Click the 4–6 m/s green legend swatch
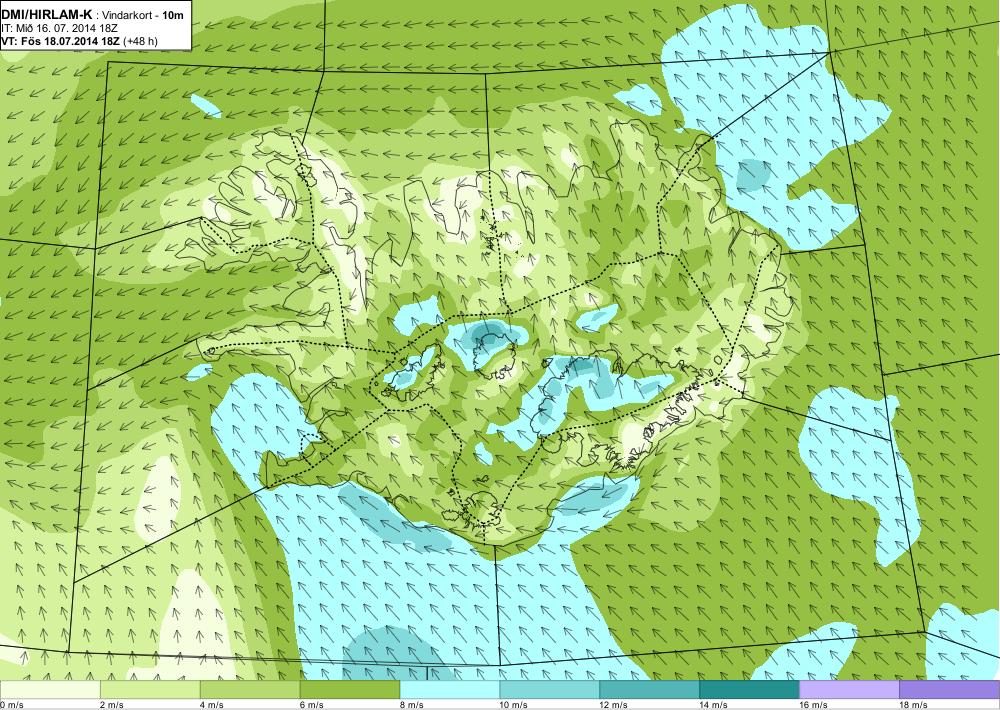Image resolution: width=1000 pixels, height=710 pixels. 250,690
